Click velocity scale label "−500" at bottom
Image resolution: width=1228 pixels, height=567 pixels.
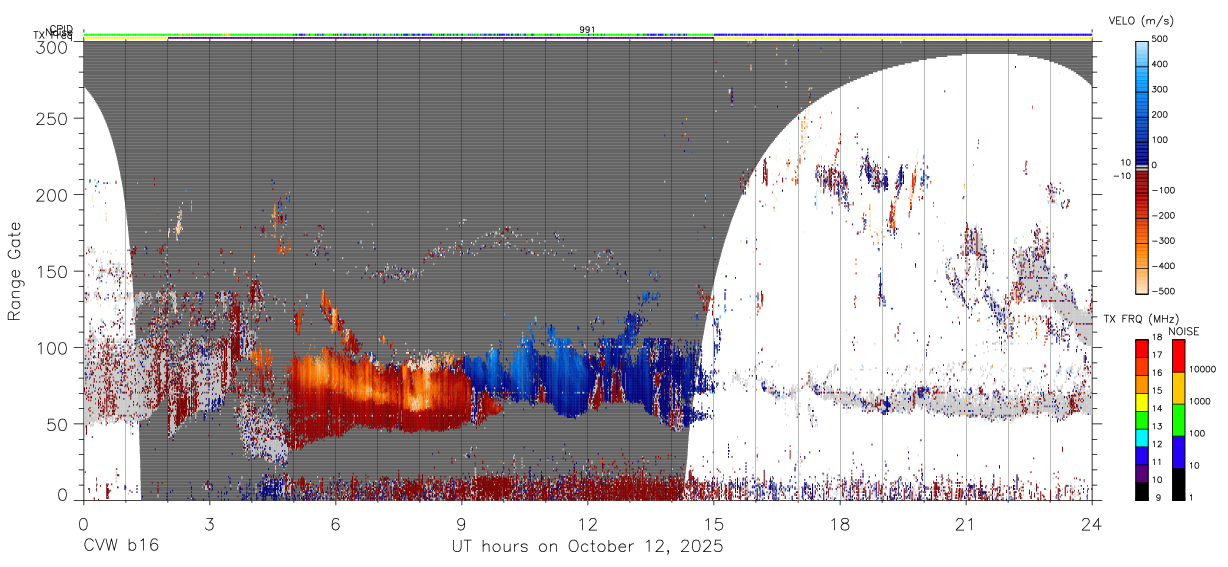click(1164, 291)
